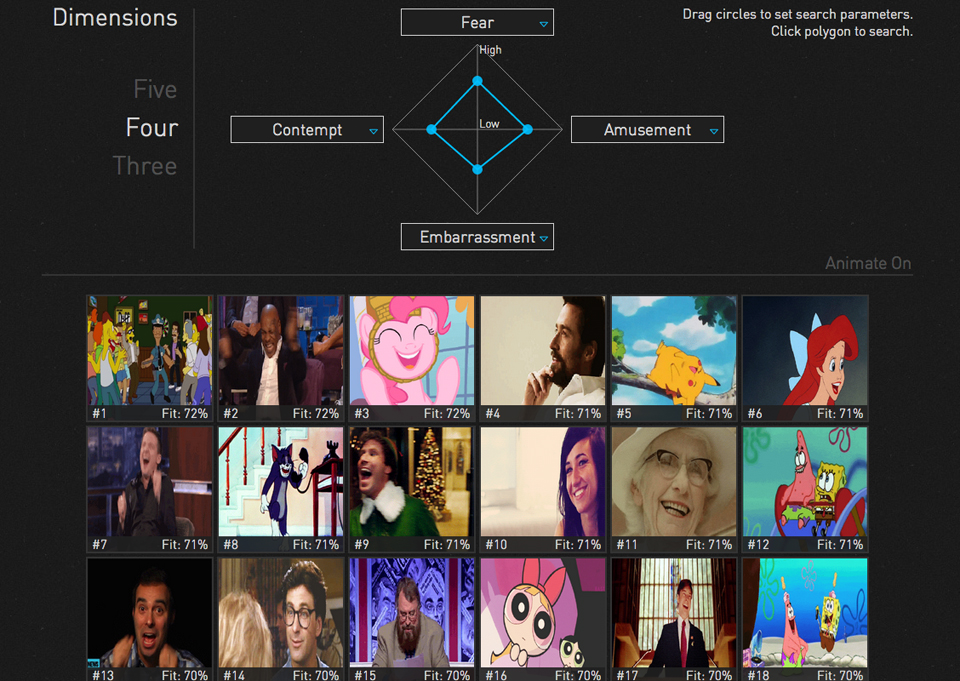Click the Embarrassment axis circle handle
The width and height of the screenshot is (960, 681).
coord(478,170)
